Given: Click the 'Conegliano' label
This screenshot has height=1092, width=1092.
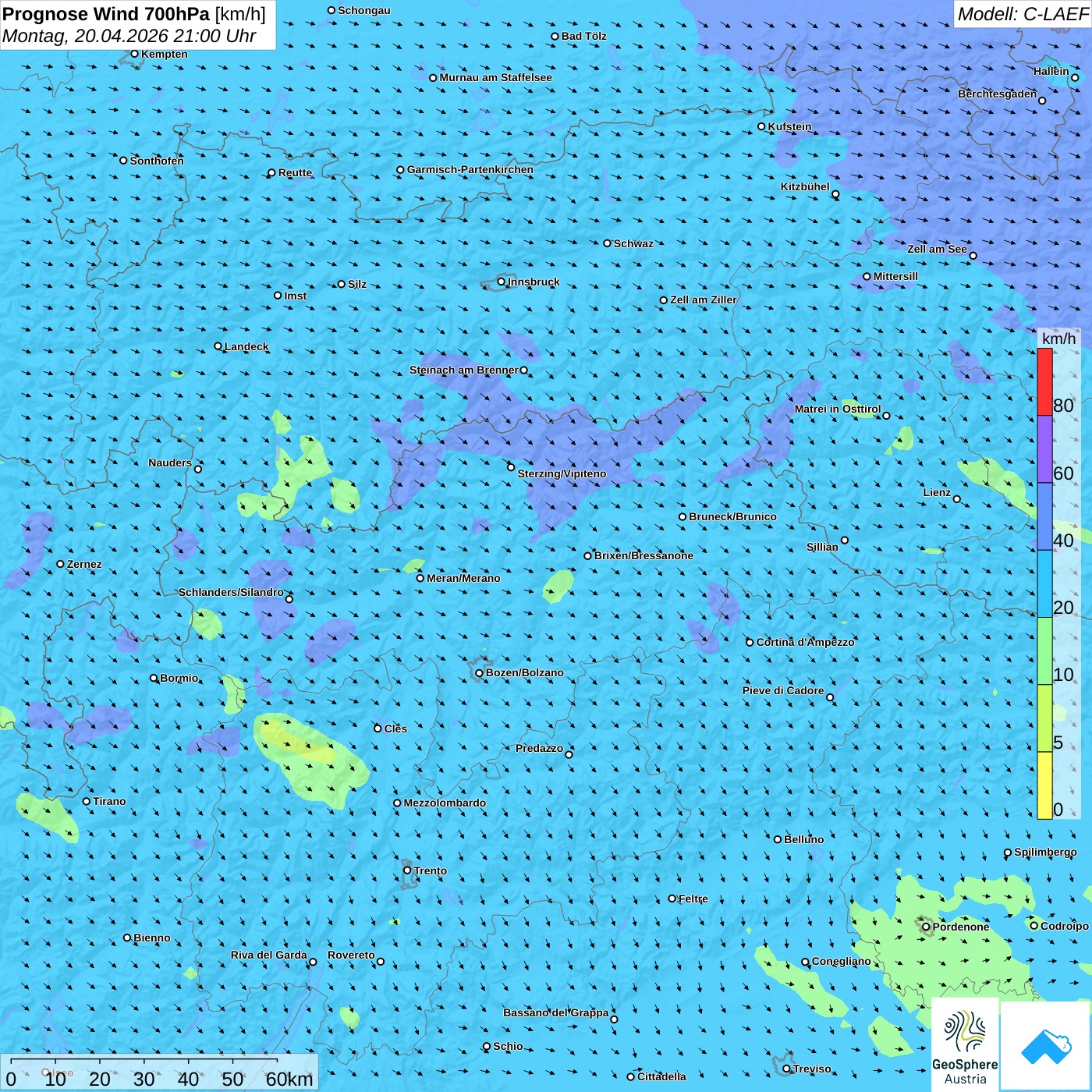Looking at the screenshot, I should coord(841,961).
